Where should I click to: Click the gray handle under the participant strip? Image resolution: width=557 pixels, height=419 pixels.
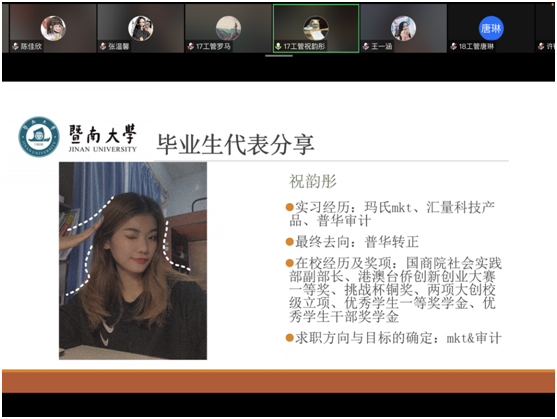point(279,56)
